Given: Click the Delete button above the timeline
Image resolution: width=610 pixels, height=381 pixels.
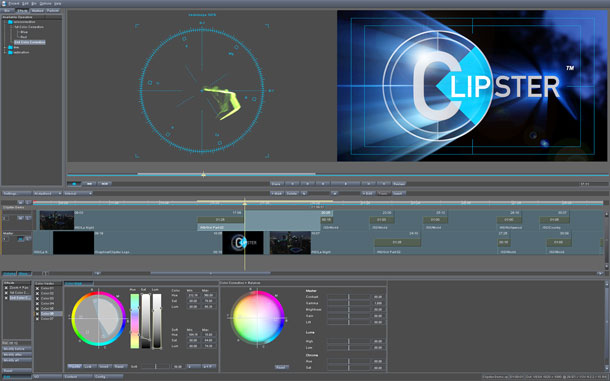Looking at the screenshot, I should (x=291, y=193).
